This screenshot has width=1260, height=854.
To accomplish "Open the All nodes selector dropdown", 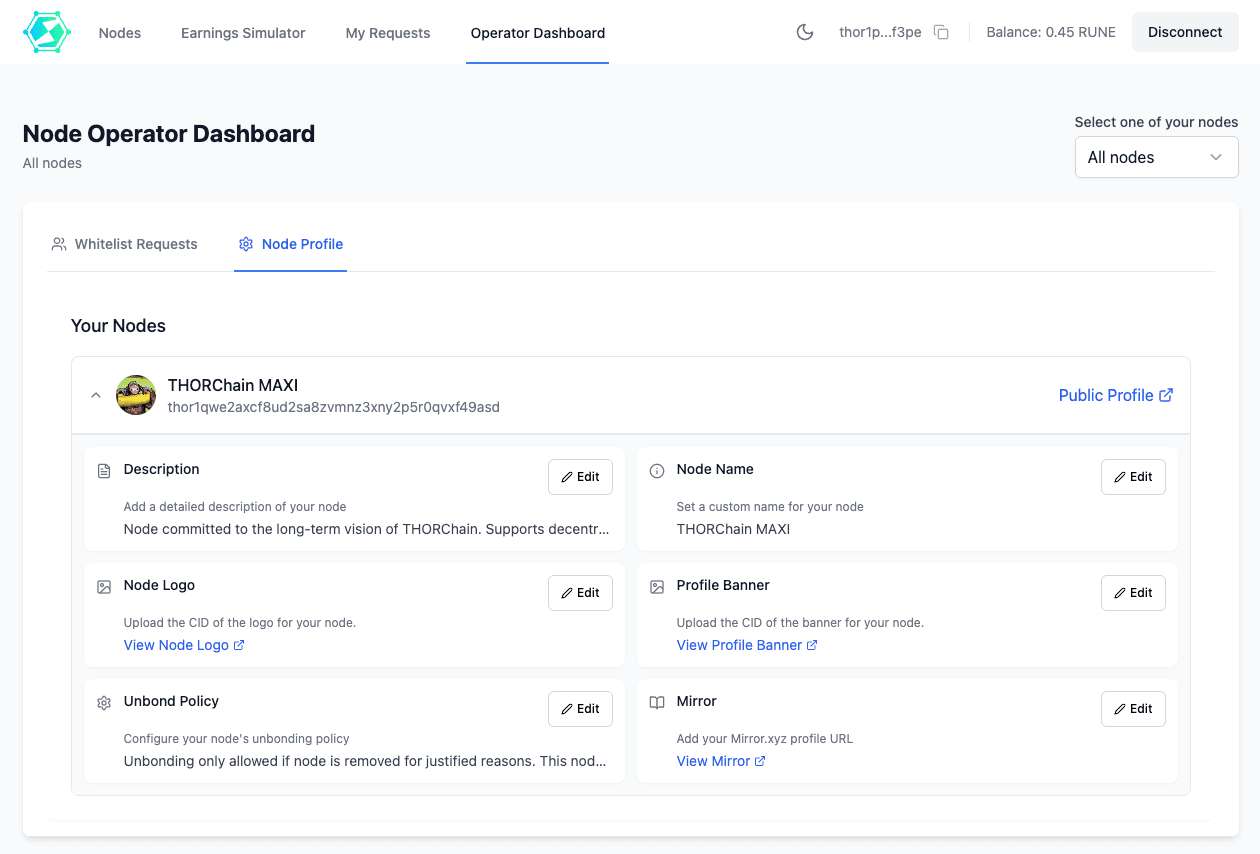I will tap(1156, 157).
